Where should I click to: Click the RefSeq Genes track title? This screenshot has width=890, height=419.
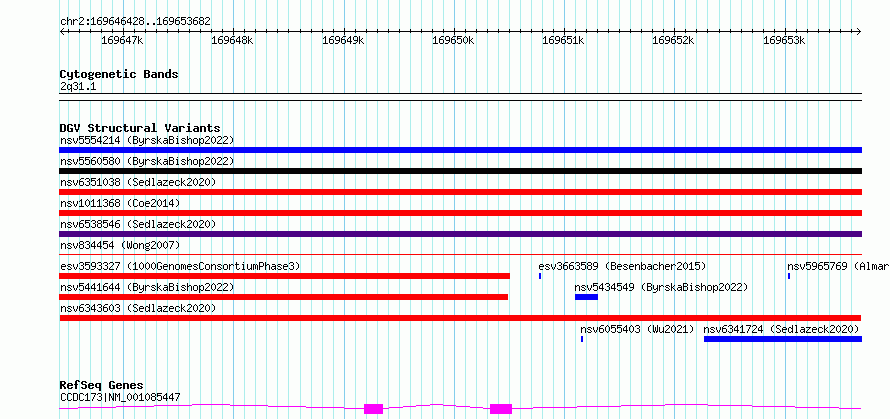pos(101,385)
